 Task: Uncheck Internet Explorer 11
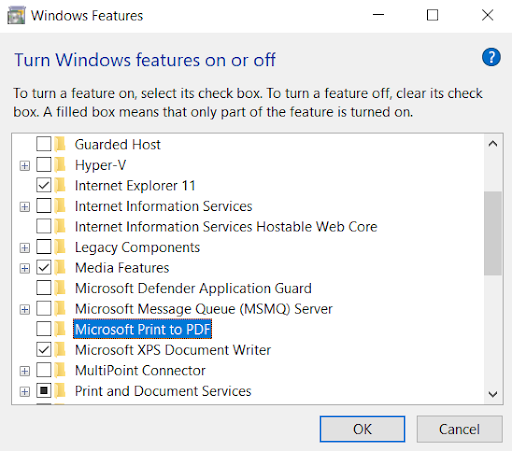pos(44,185)
